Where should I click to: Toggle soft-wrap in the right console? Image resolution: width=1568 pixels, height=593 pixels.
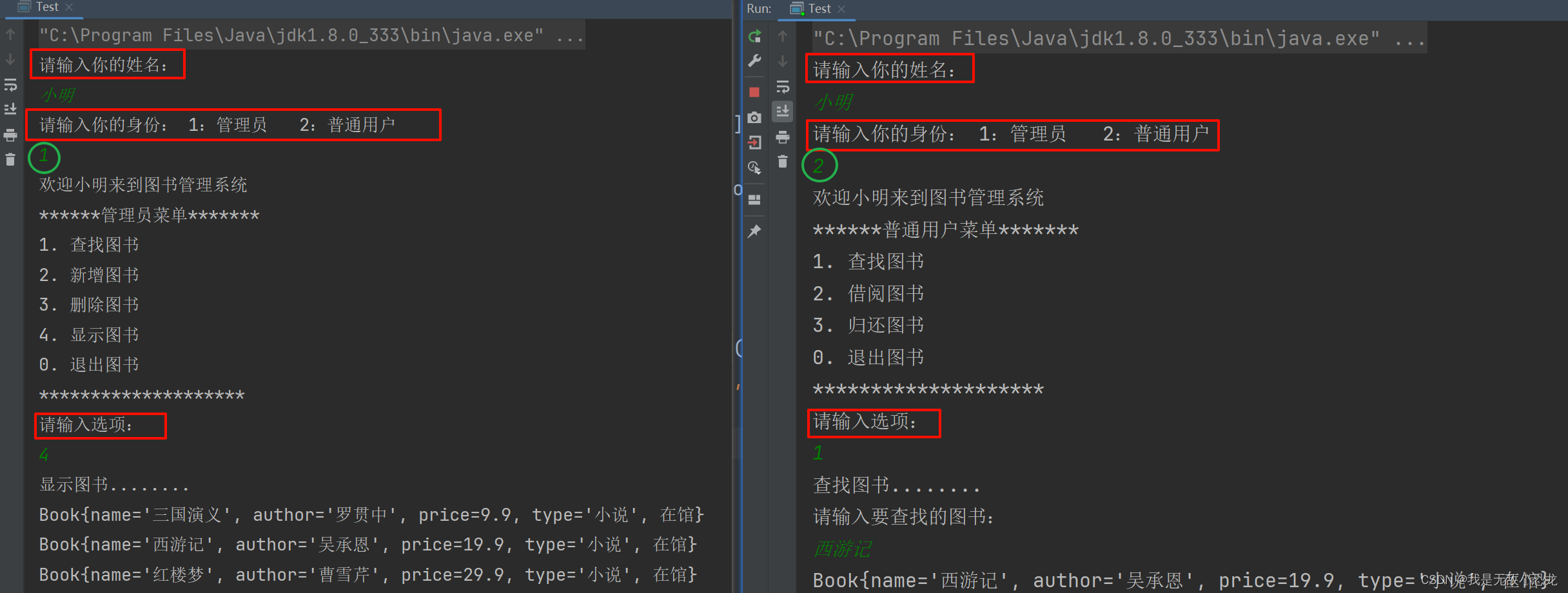point(783,86)
